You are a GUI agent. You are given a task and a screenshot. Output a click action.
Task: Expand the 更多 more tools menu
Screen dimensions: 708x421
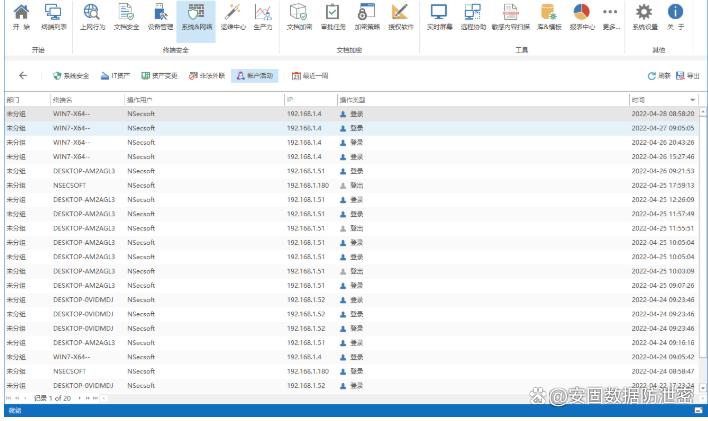pyautogui.click(x=610, y=16)
